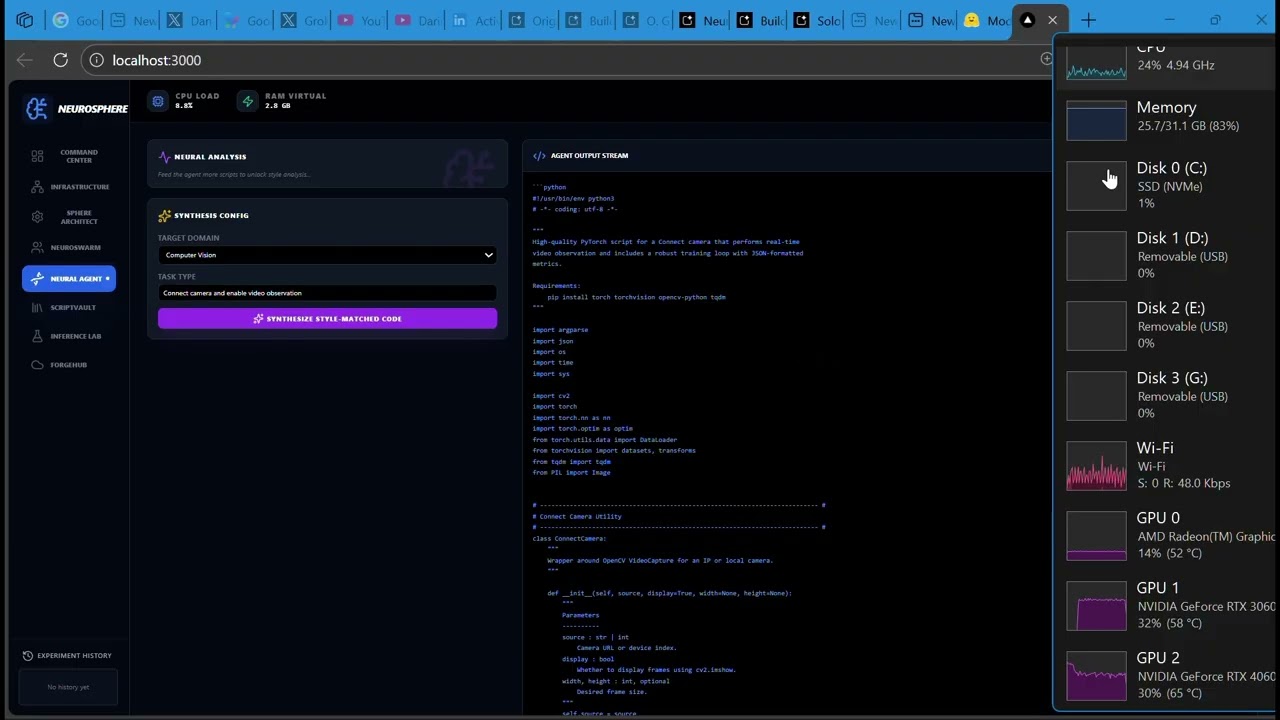Select Disk 1 (D:) performance item
The image size is (1280, 720).
click(x=1166, y=256)
